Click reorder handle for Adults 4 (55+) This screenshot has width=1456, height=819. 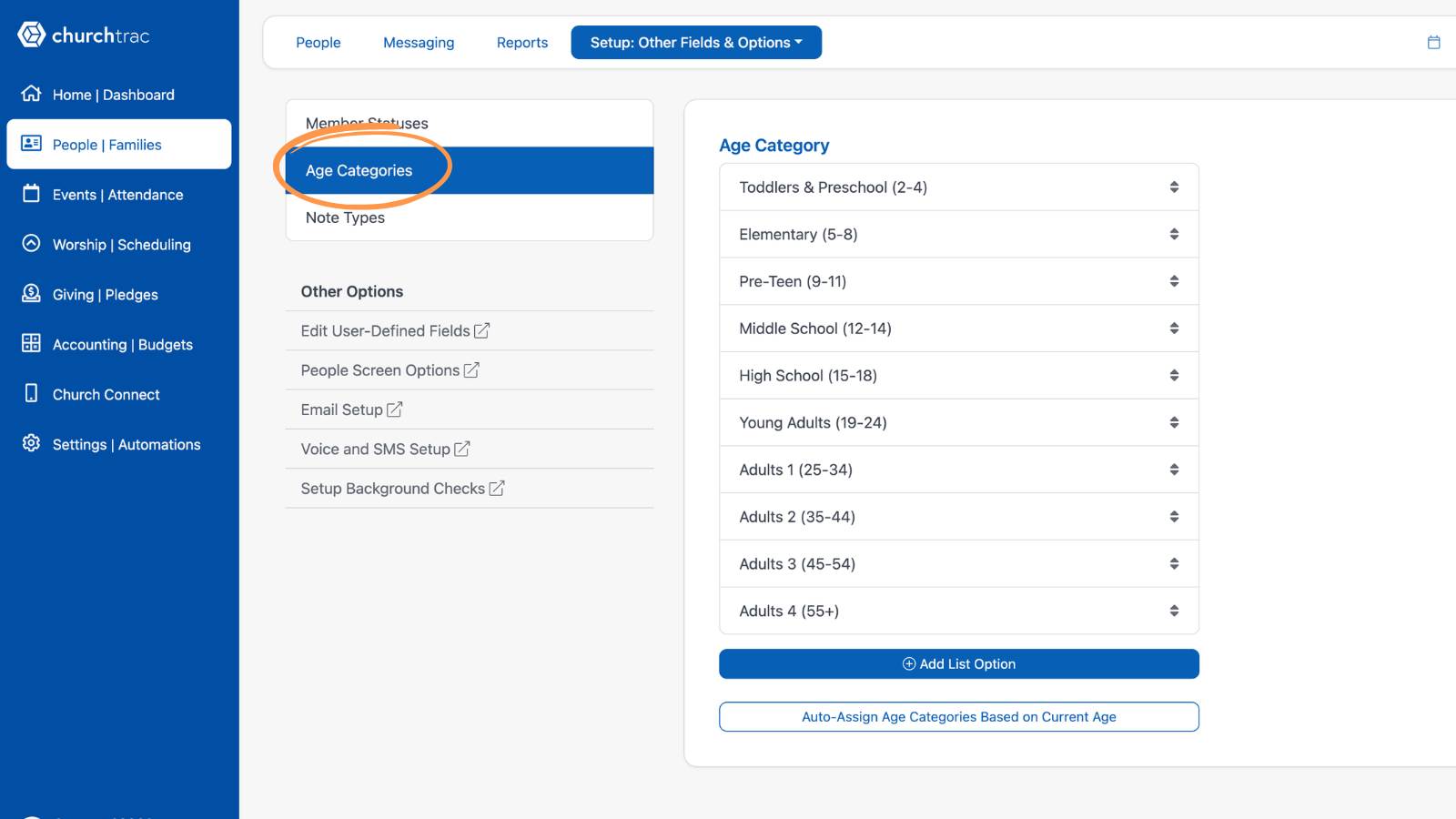1174,611
